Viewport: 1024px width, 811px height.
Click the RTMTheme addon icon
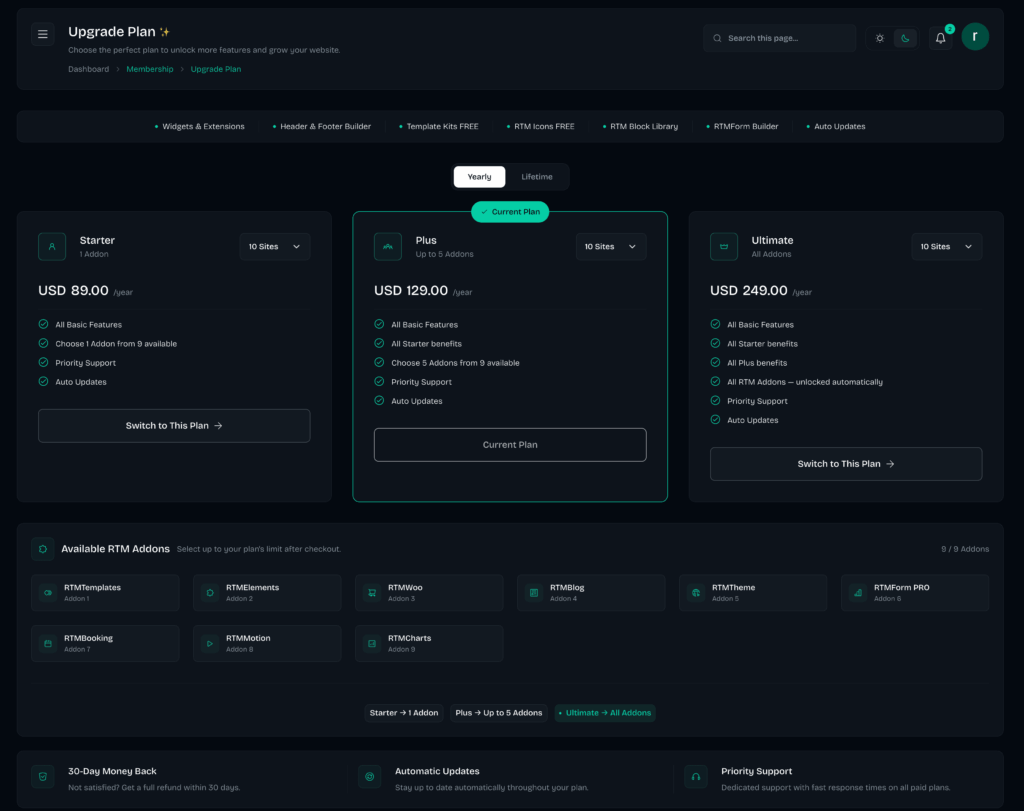[x=696, y=592]
